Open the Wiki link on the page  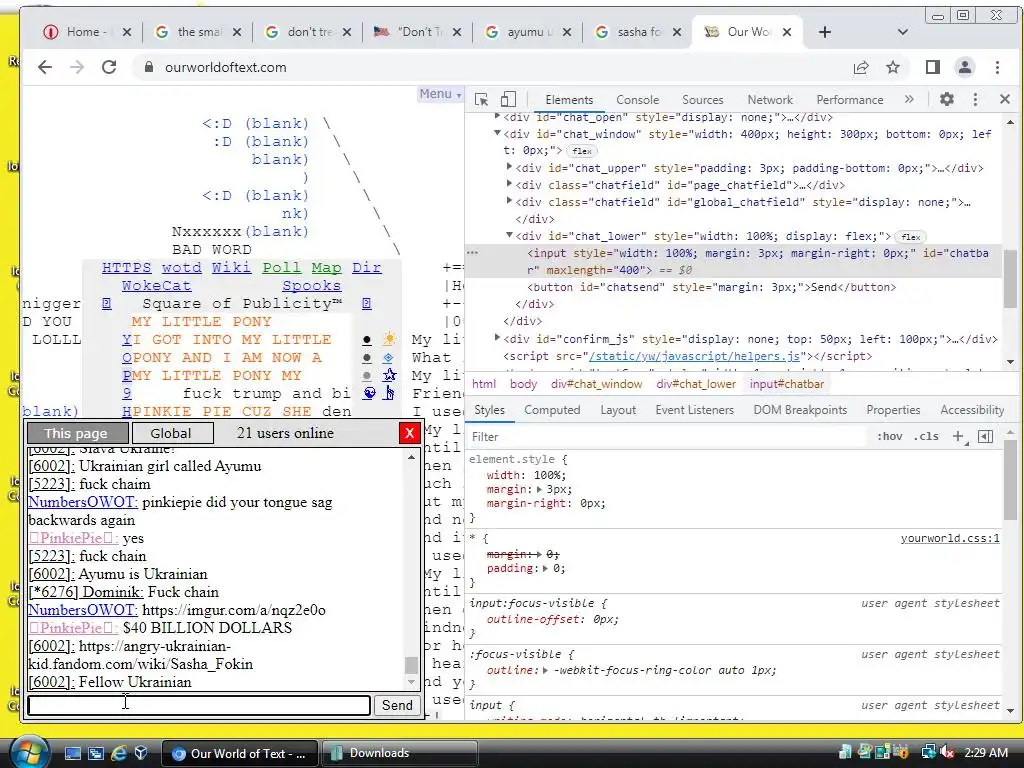tap(232, 268)
